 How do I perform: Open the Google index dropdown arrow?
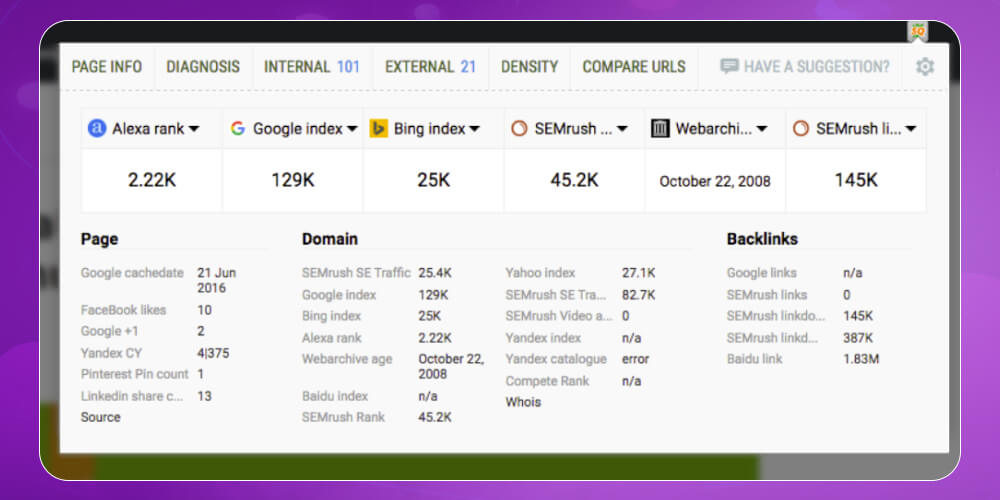point(352,129)
